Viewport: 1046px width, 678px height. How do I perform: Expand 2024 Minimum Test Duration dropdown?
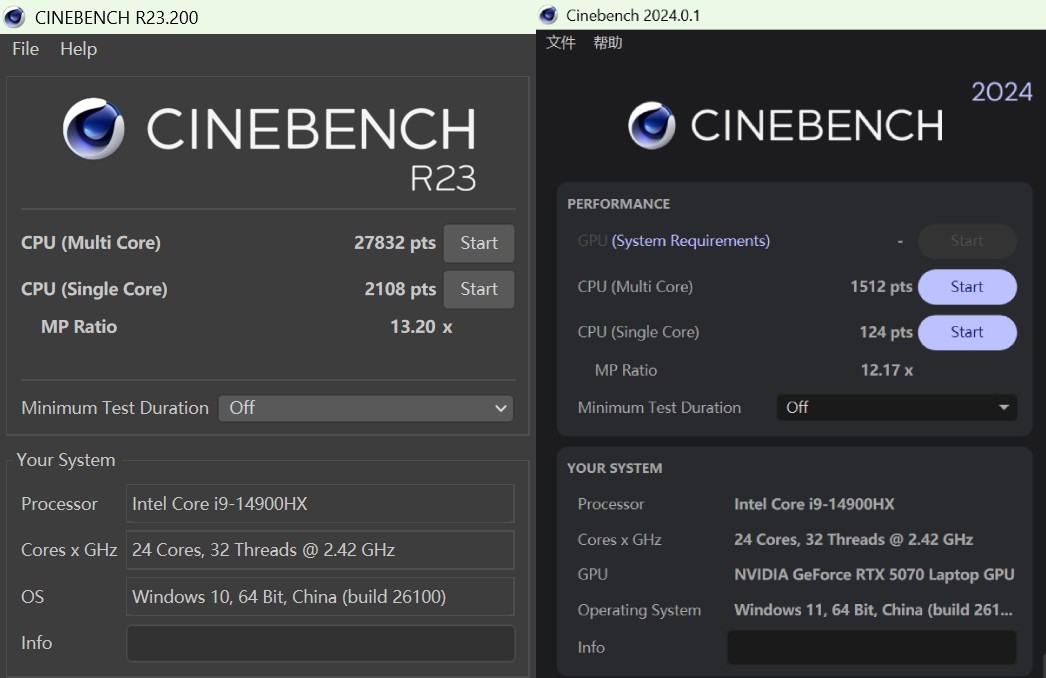pyautogui.click(x=895, y=408)
